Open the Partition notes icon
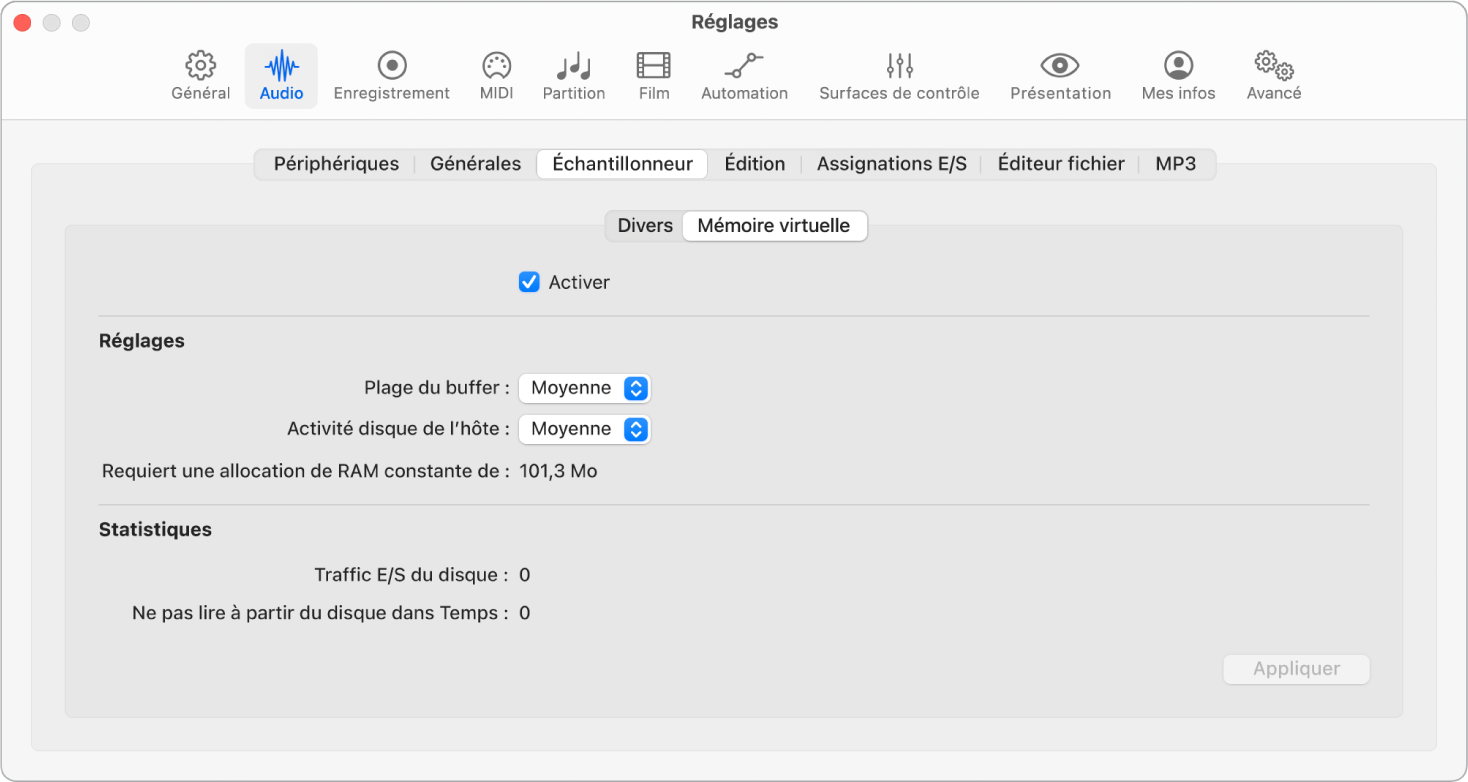 573,67
